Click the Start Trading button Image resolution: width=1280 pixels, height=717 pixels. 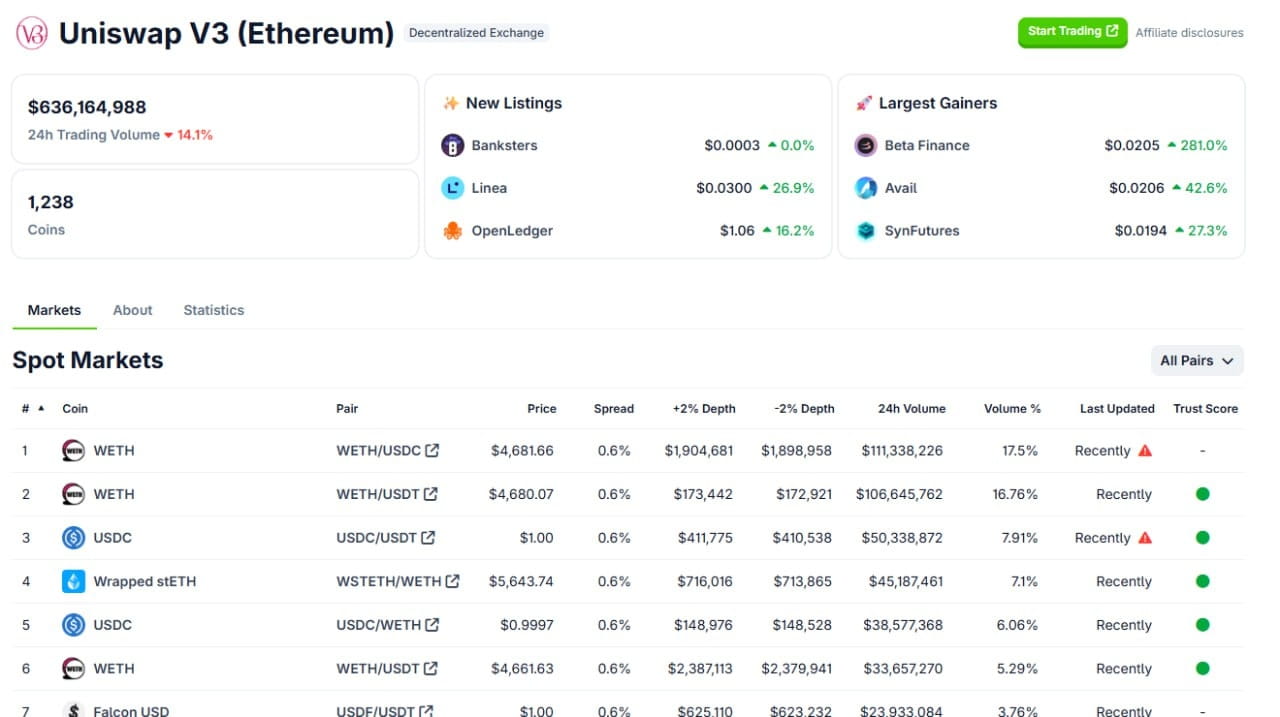[1072, 32]
